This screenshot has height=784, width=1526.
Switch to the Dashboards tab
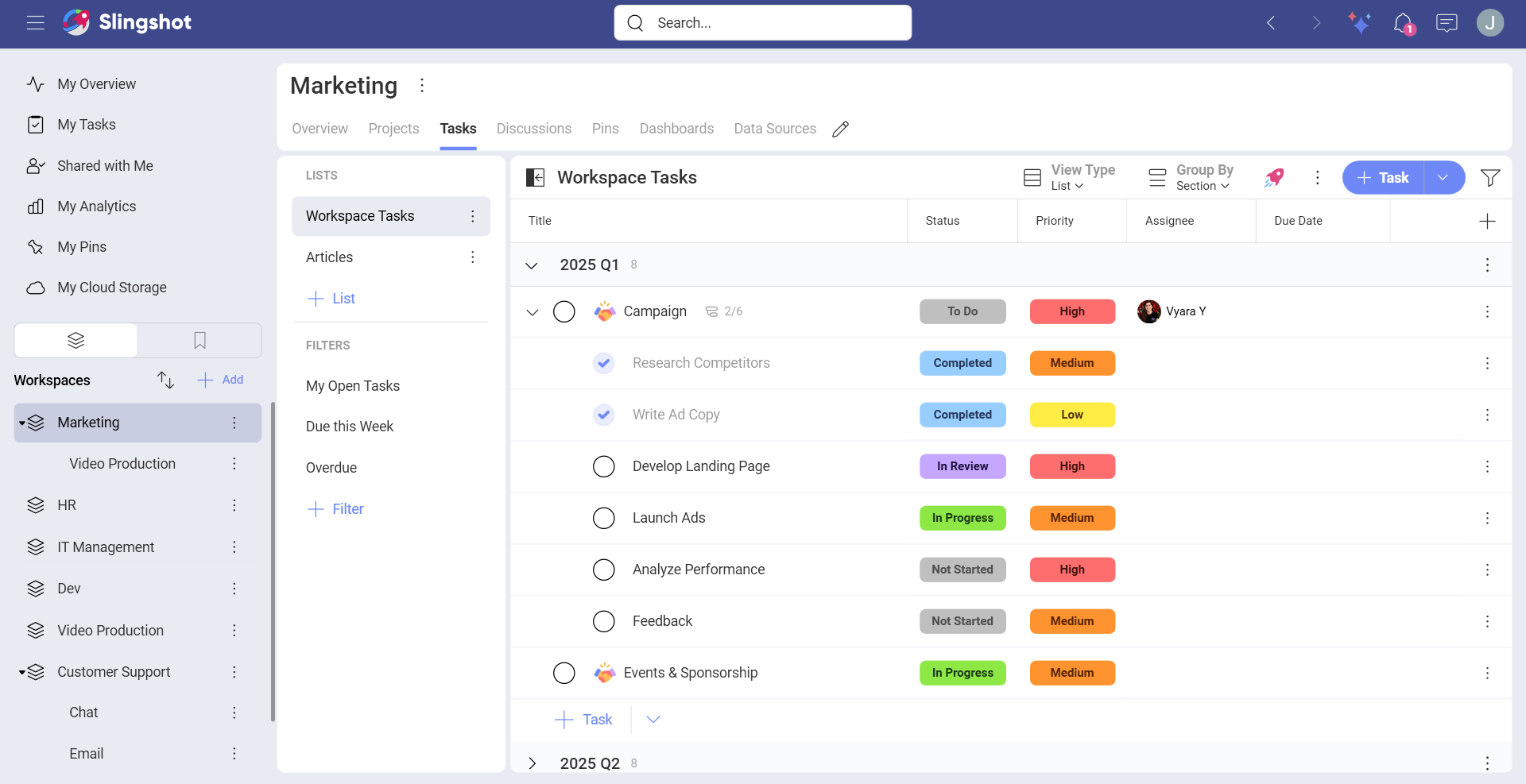[x=676, y=129]
